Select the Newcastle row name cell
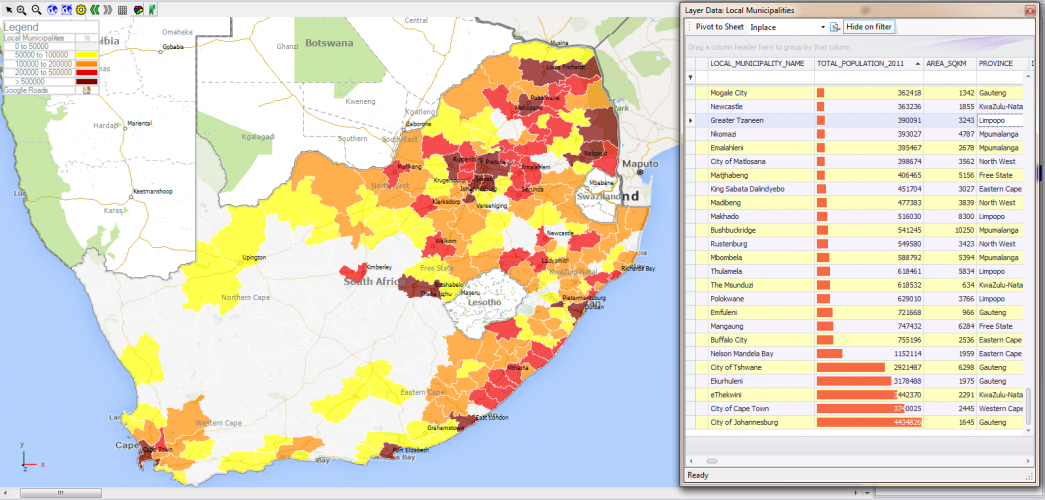 [x=762, y=107]
